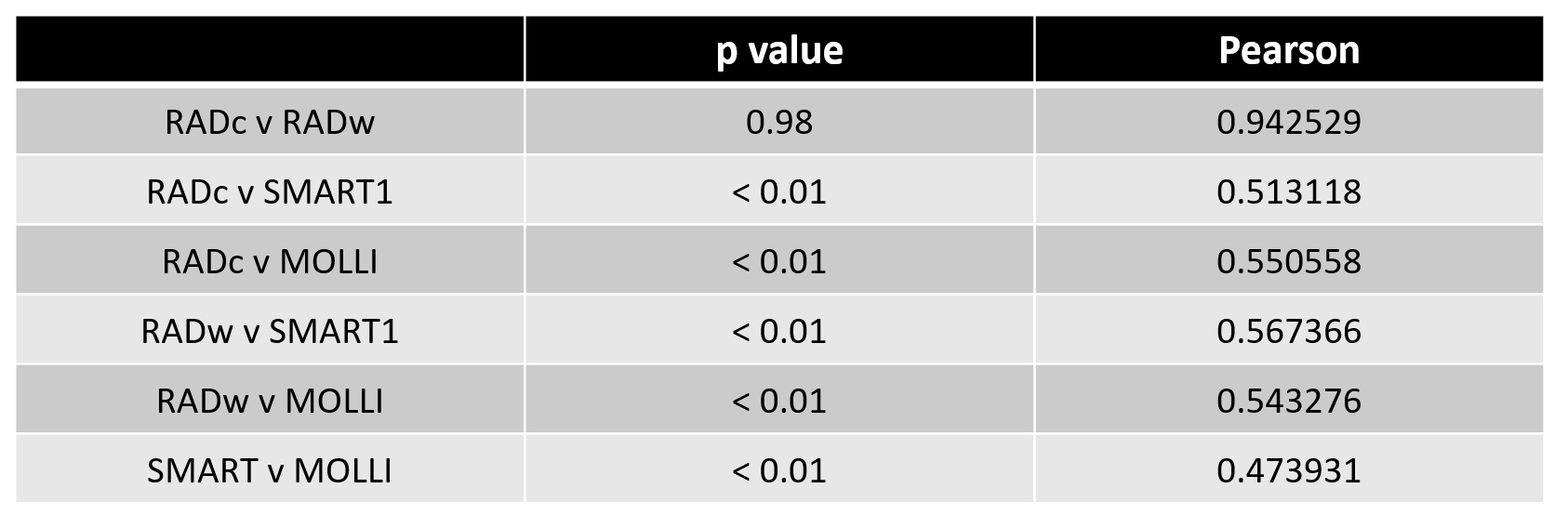Screen dimensions: 1568x528
Task: Select the "RADc v MOLLI" row label
Action: click(270, 262)
